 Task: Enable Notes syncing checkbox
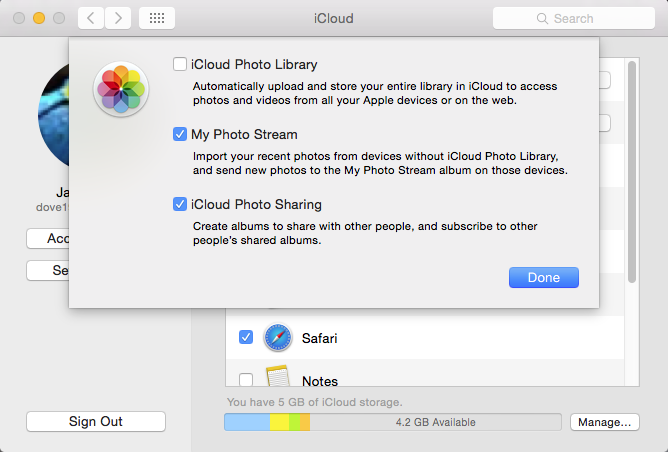pyautogui.click(x=246, y=380)
